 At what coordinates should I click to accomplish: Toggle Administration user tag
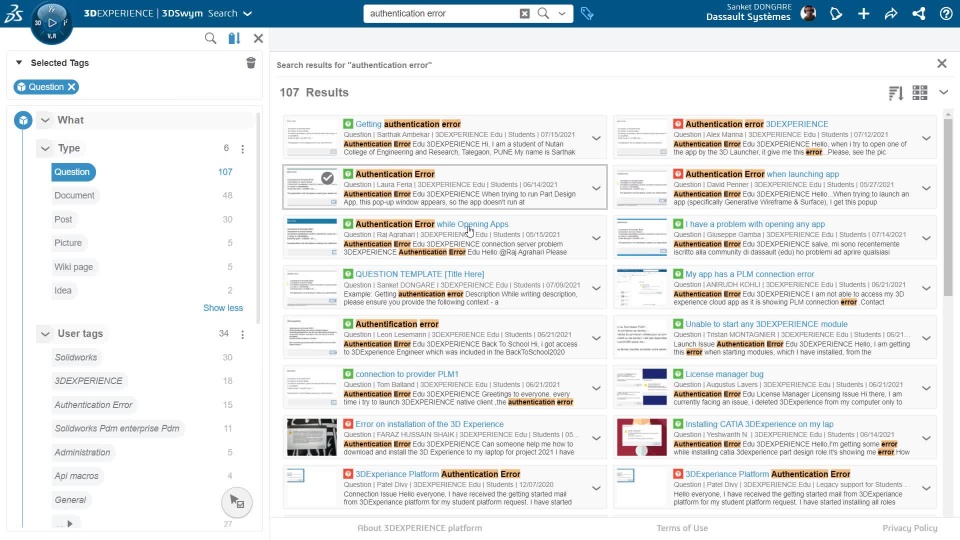[83, 452]
